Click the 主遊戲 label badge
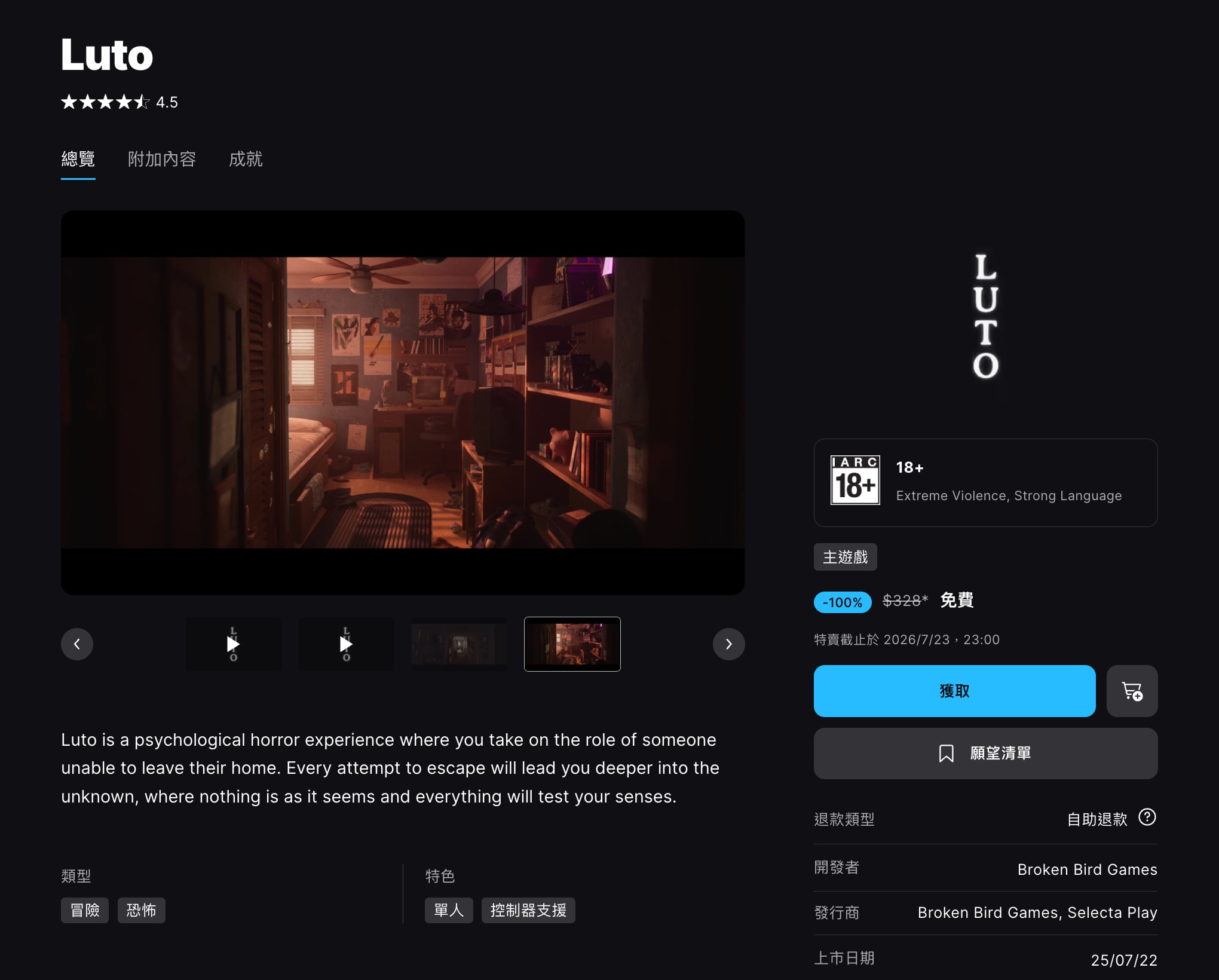Screen dimensions: 1219x980 click(x=845, y=557)
